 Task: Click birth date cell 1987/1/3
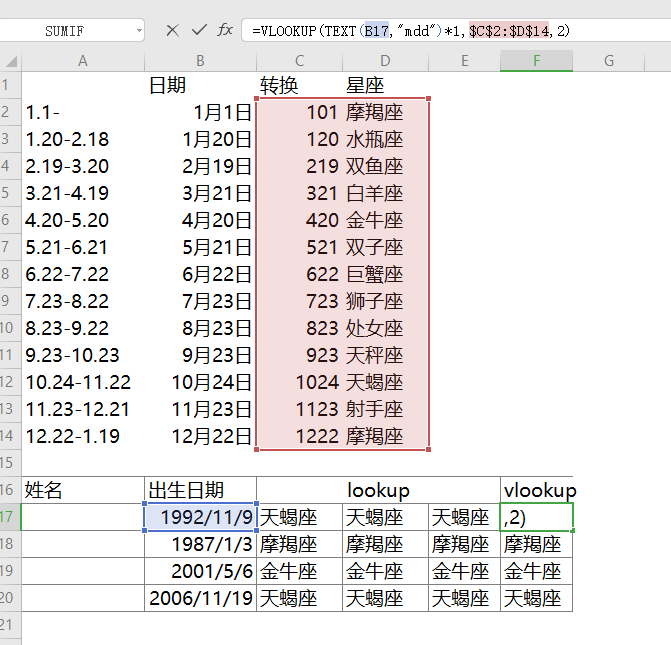[x=200, y=544]
